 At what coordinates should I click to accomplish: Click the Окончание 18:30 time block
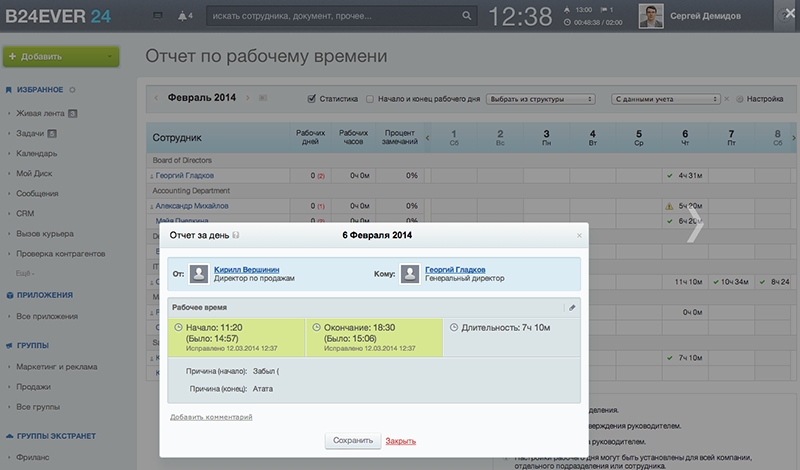click(374, 337)
